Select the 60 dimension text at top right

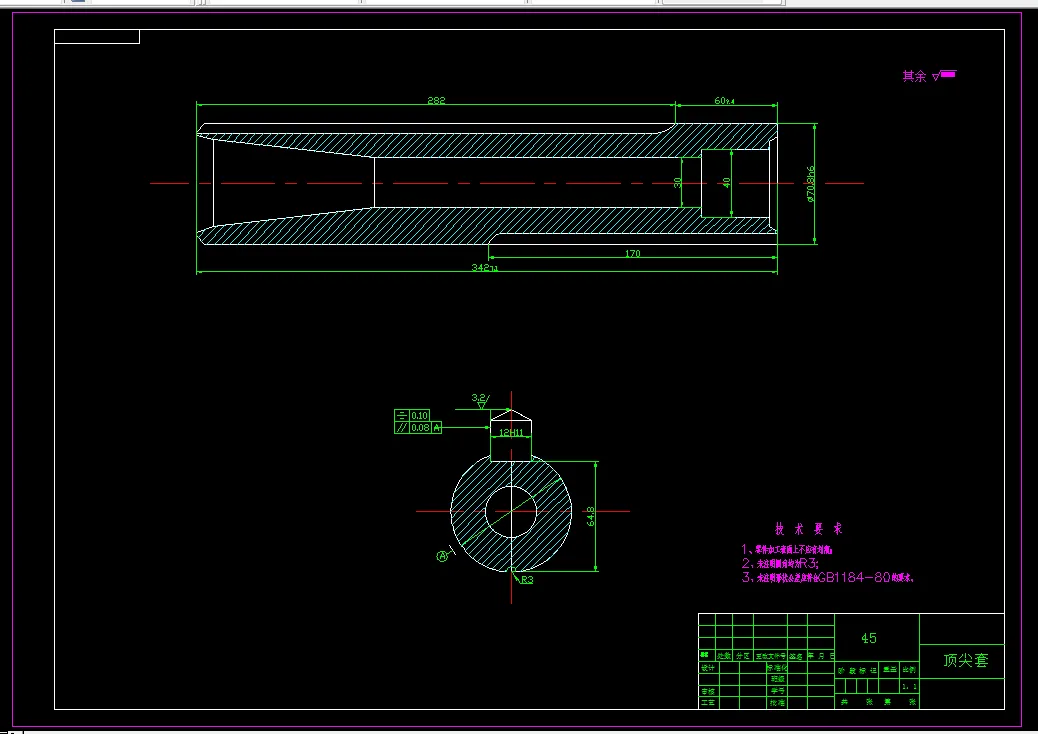tap(724, 101)
